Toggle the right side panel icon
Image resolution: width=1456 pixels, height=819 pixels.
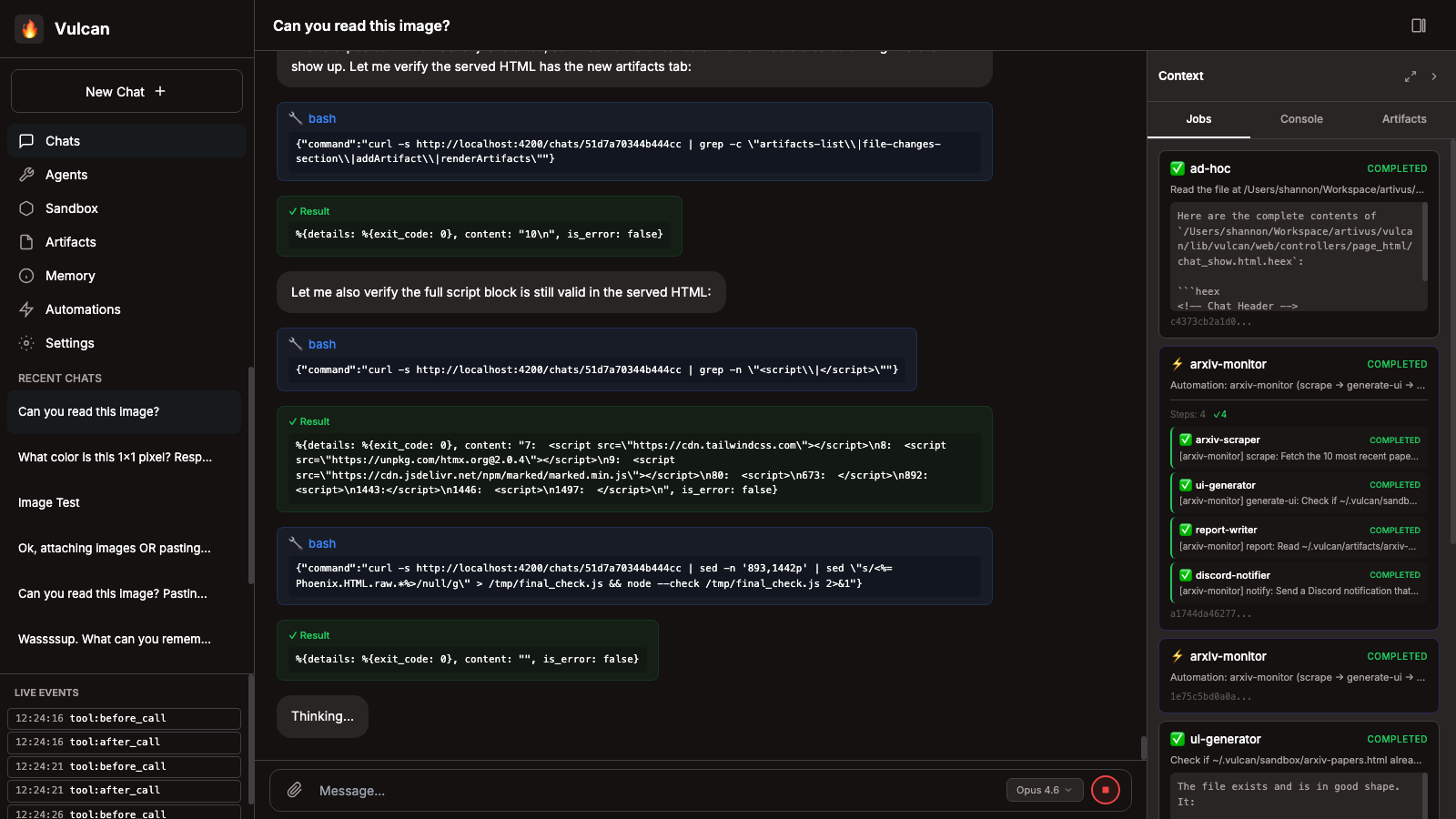[x=1418, y=25]
